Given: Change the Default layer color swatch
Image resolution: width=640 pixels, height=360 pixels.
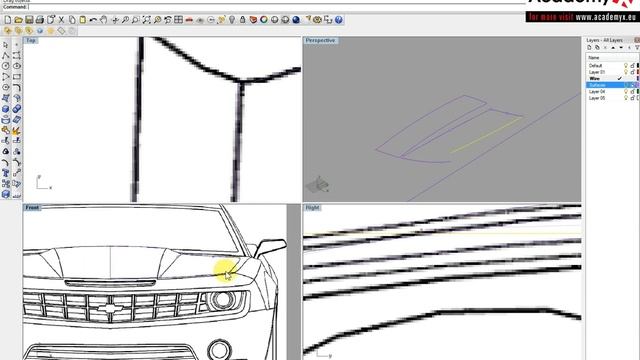Looking at the screenshot, I should pos(638,65).
